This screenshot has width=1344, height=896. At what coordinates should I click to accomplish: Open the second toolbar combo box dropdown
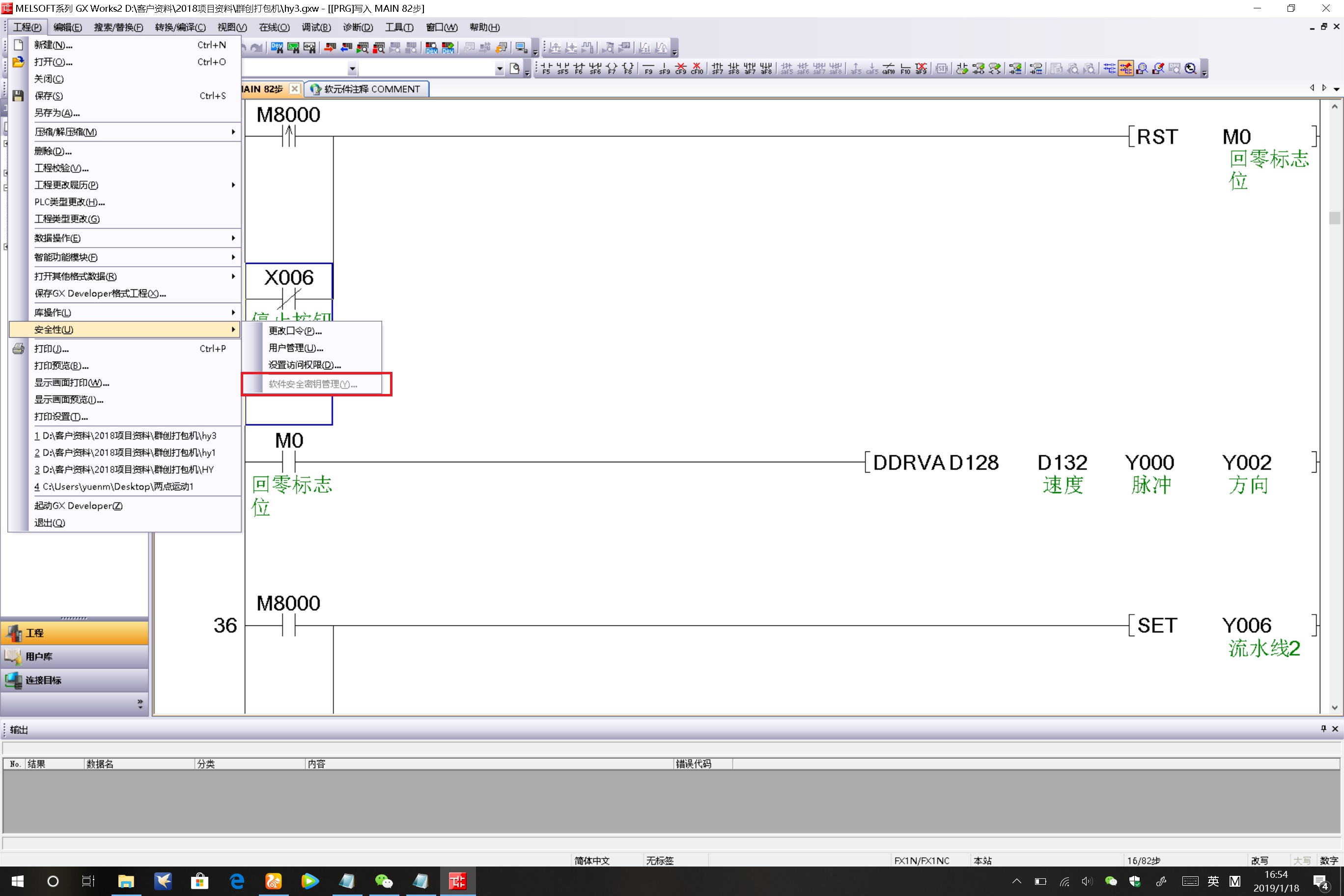[500, 69]
